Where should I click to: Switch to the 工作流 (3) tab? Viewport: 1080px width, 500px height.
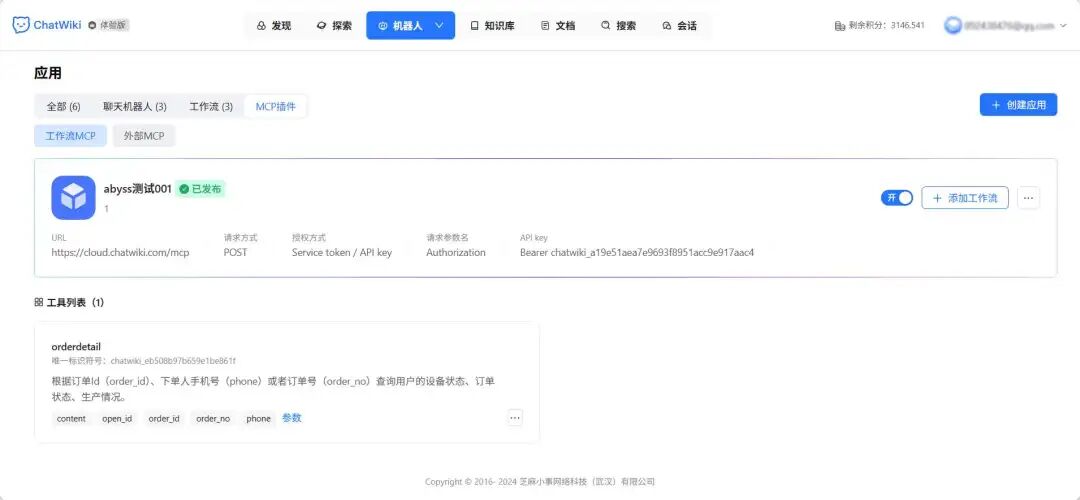[x=211, y=106]
